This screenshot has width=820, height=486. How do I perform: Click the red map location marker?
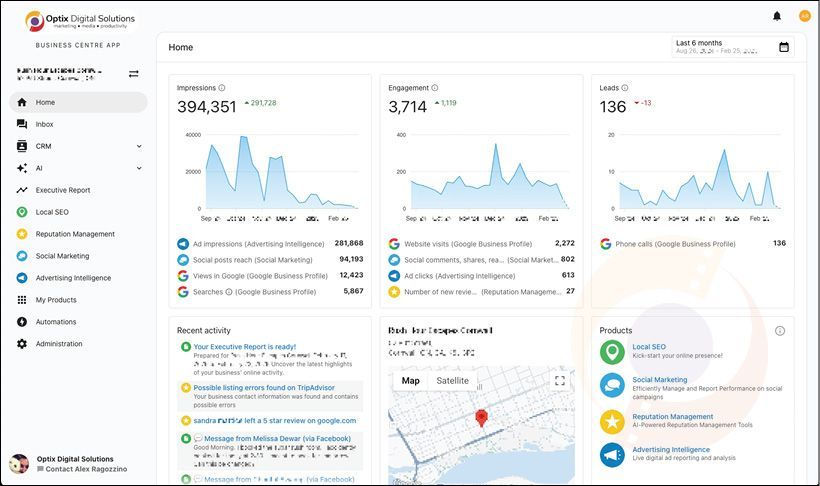(481, 418)
